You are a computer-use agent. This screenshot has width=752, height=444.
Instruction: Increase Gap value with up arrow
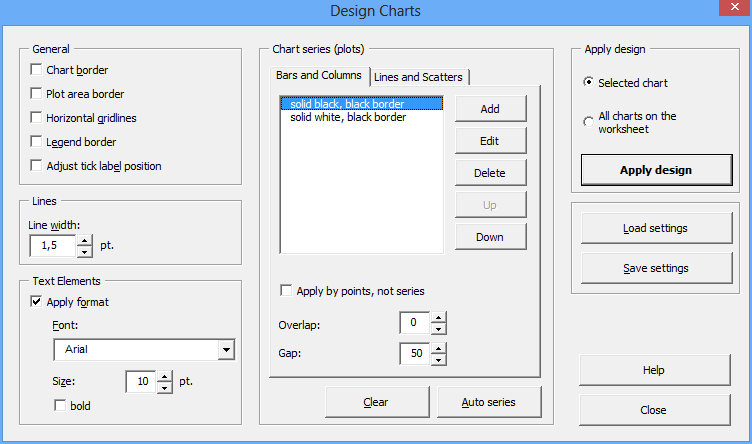(x=438, y=348)
